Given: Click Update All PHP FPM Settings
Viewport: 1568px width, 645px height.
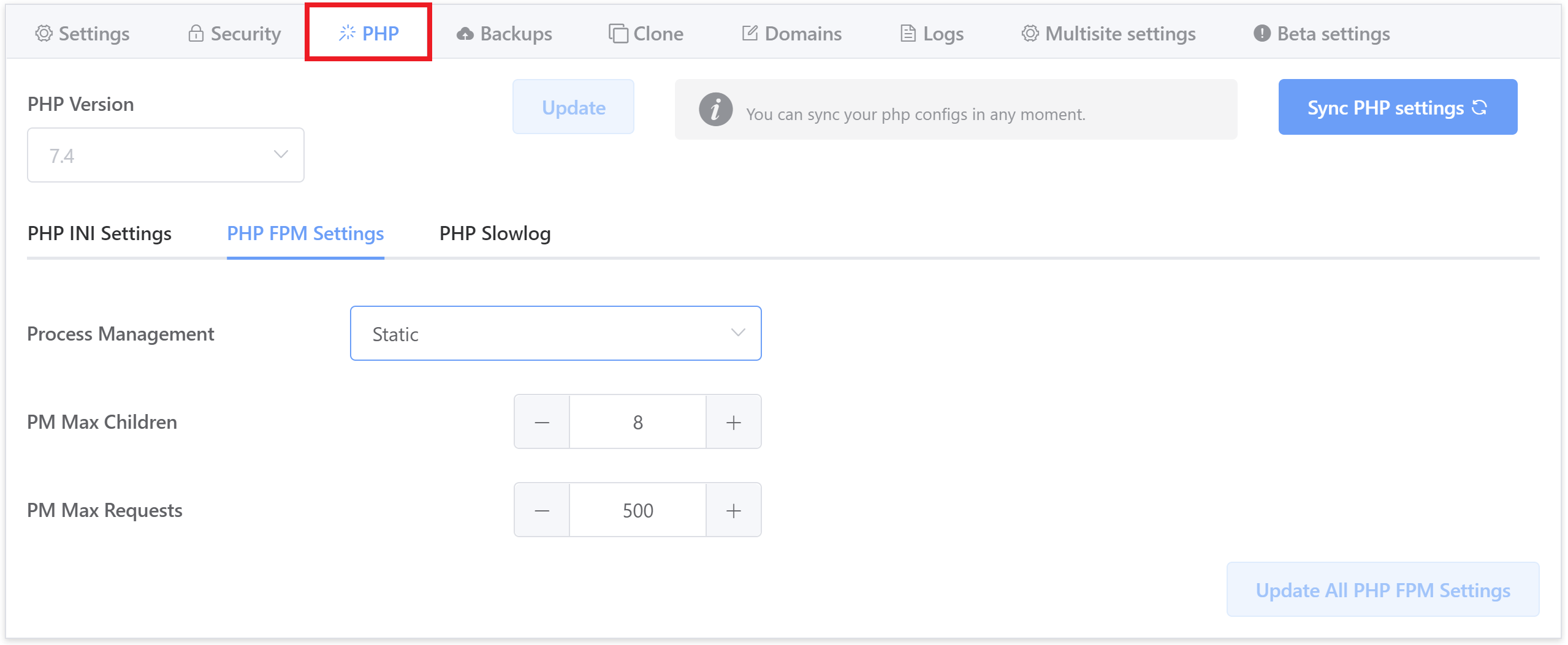Looking at the screenshot, I should pos(1382,590).
